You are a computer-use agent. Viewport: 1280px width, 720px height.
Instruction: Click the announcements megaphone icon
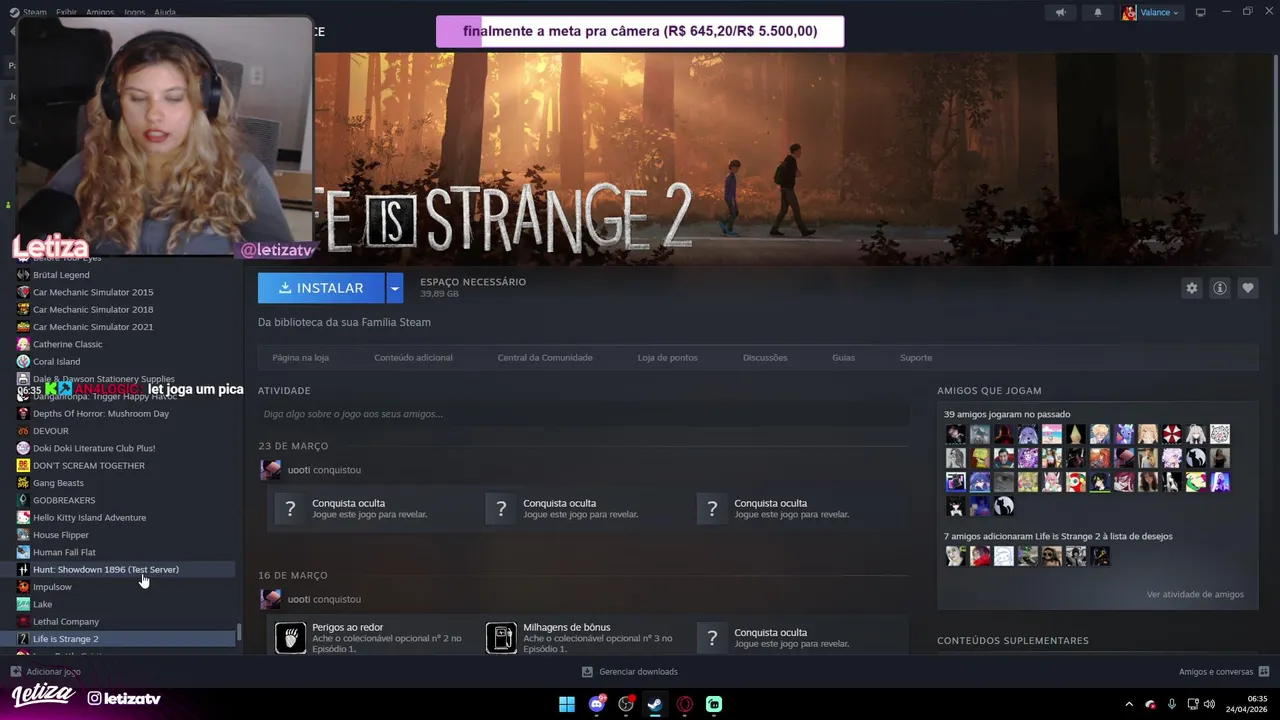tap(1061, 12)
